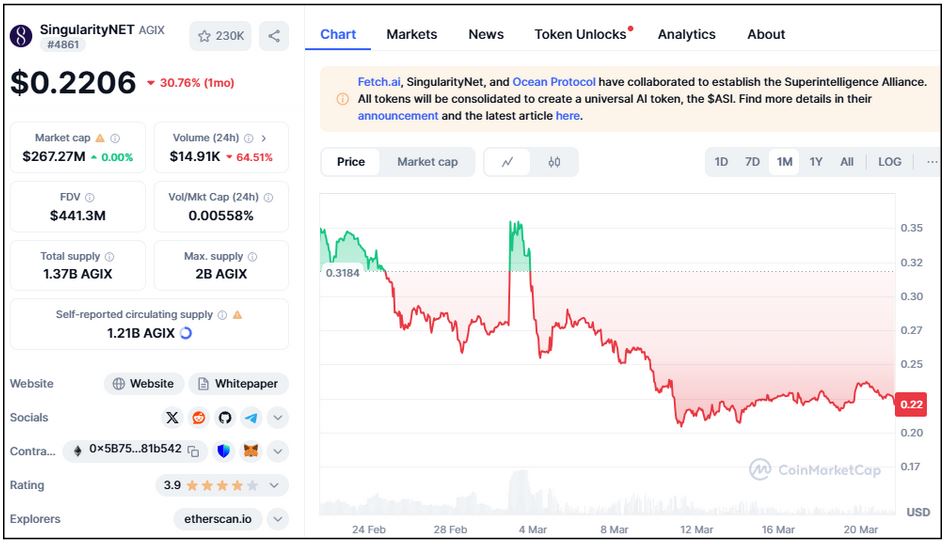
Task: Toggle LOG scale on chart
Action: click(890, 162)
